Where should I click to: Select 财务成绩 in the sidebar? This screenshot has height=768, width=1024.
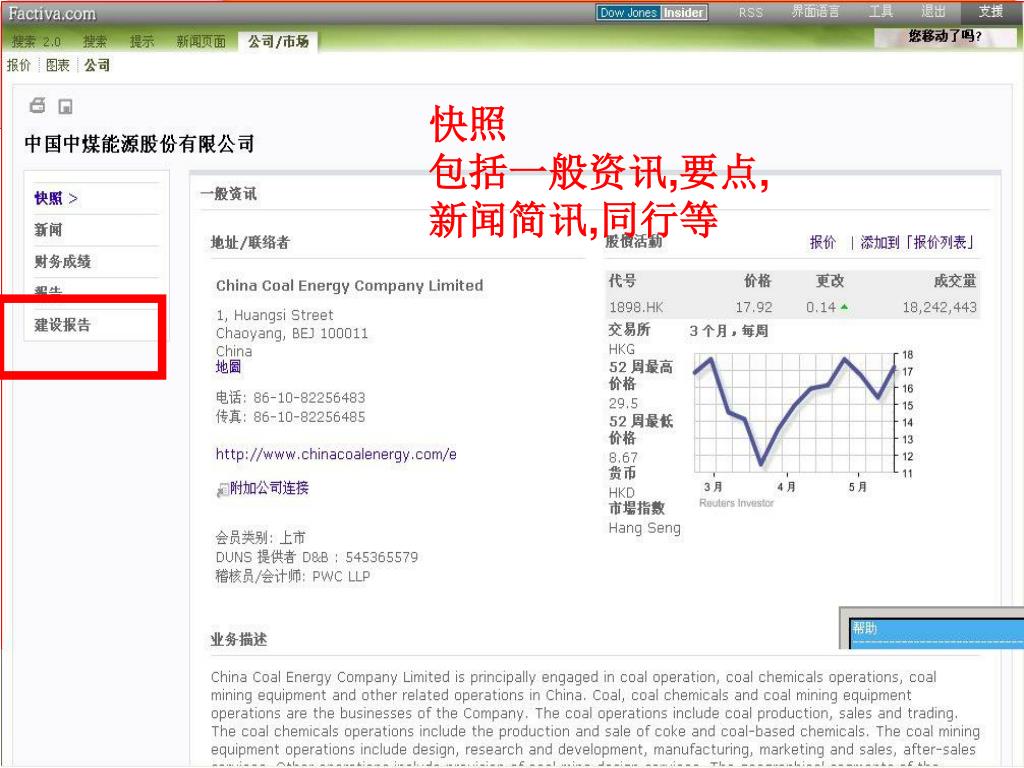pos(63,262)
